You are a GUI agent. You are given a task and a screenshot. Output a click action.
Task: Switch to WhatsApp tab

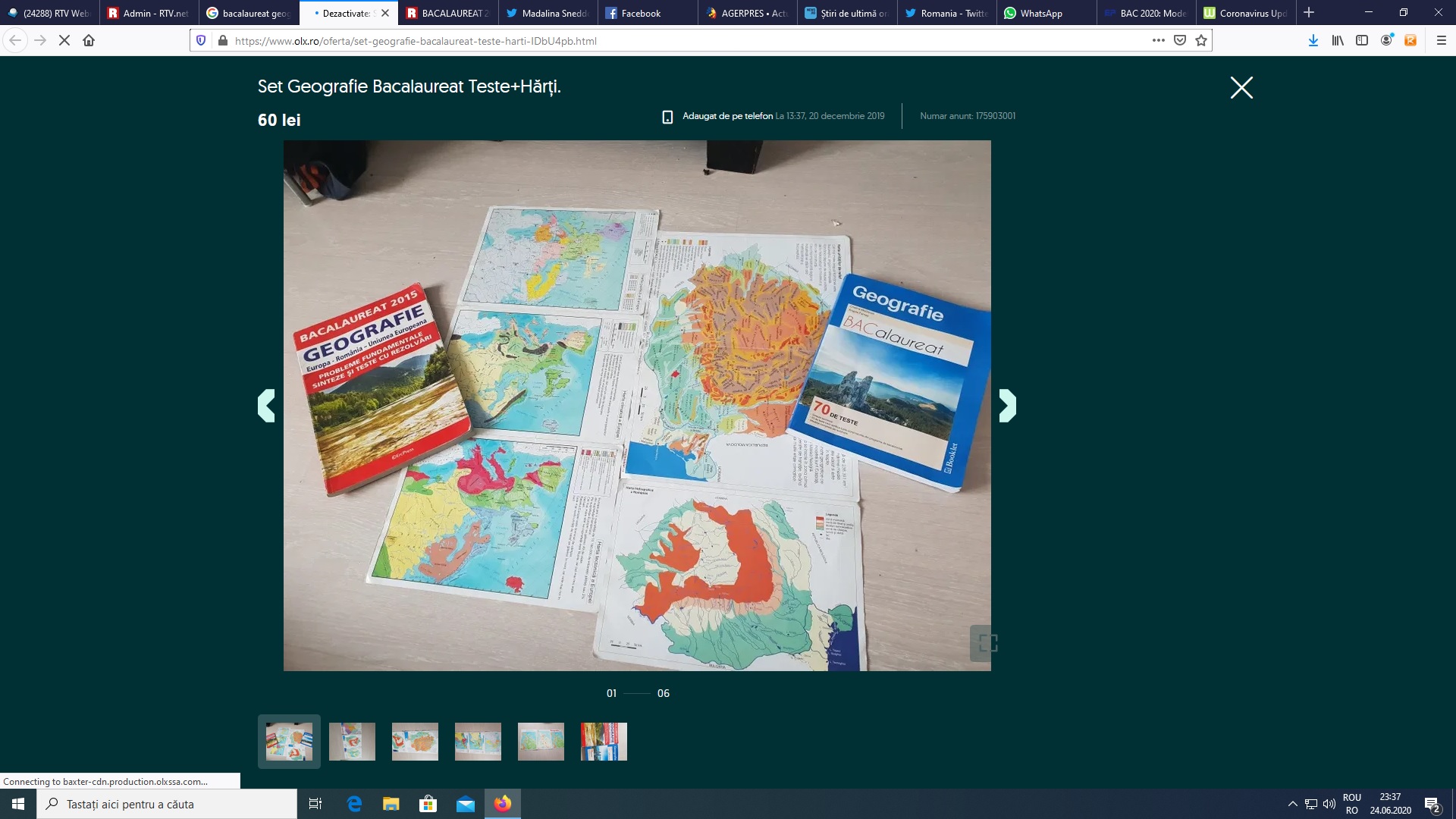click(x=1046, y=14)
